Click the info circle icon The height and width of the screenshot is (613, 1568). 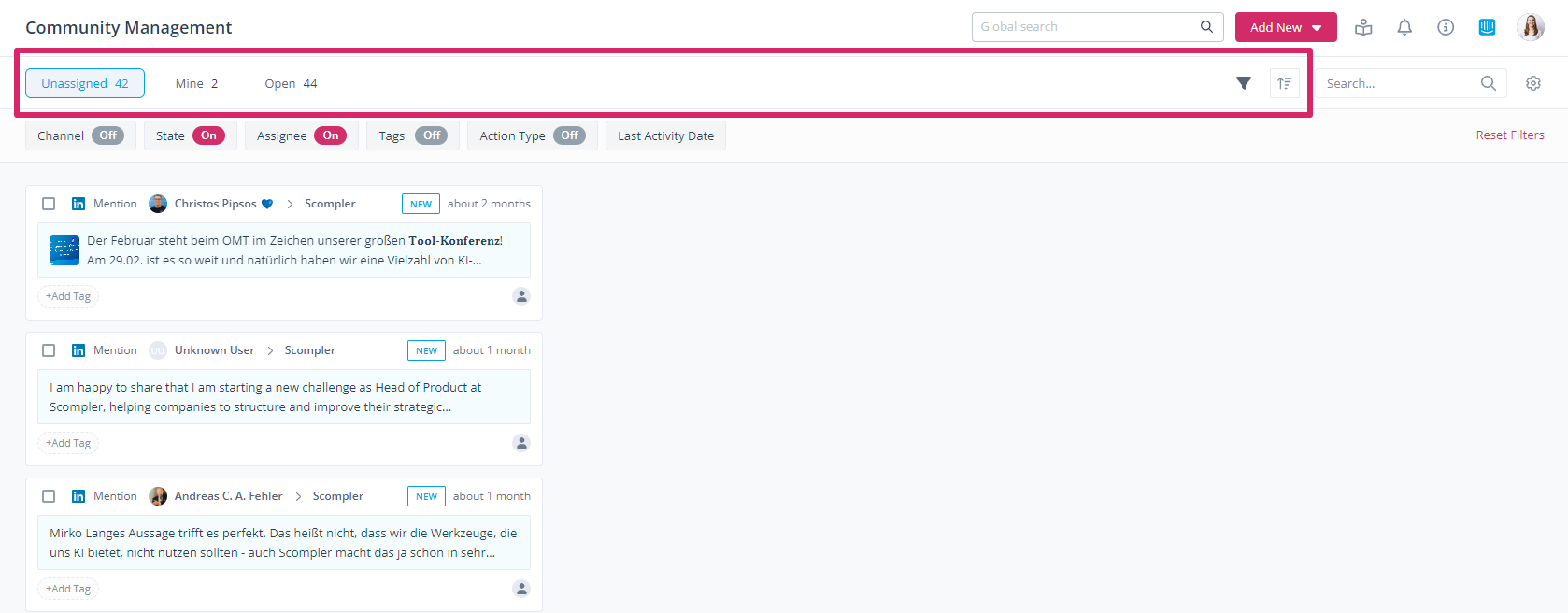(x=1446, y=27)
